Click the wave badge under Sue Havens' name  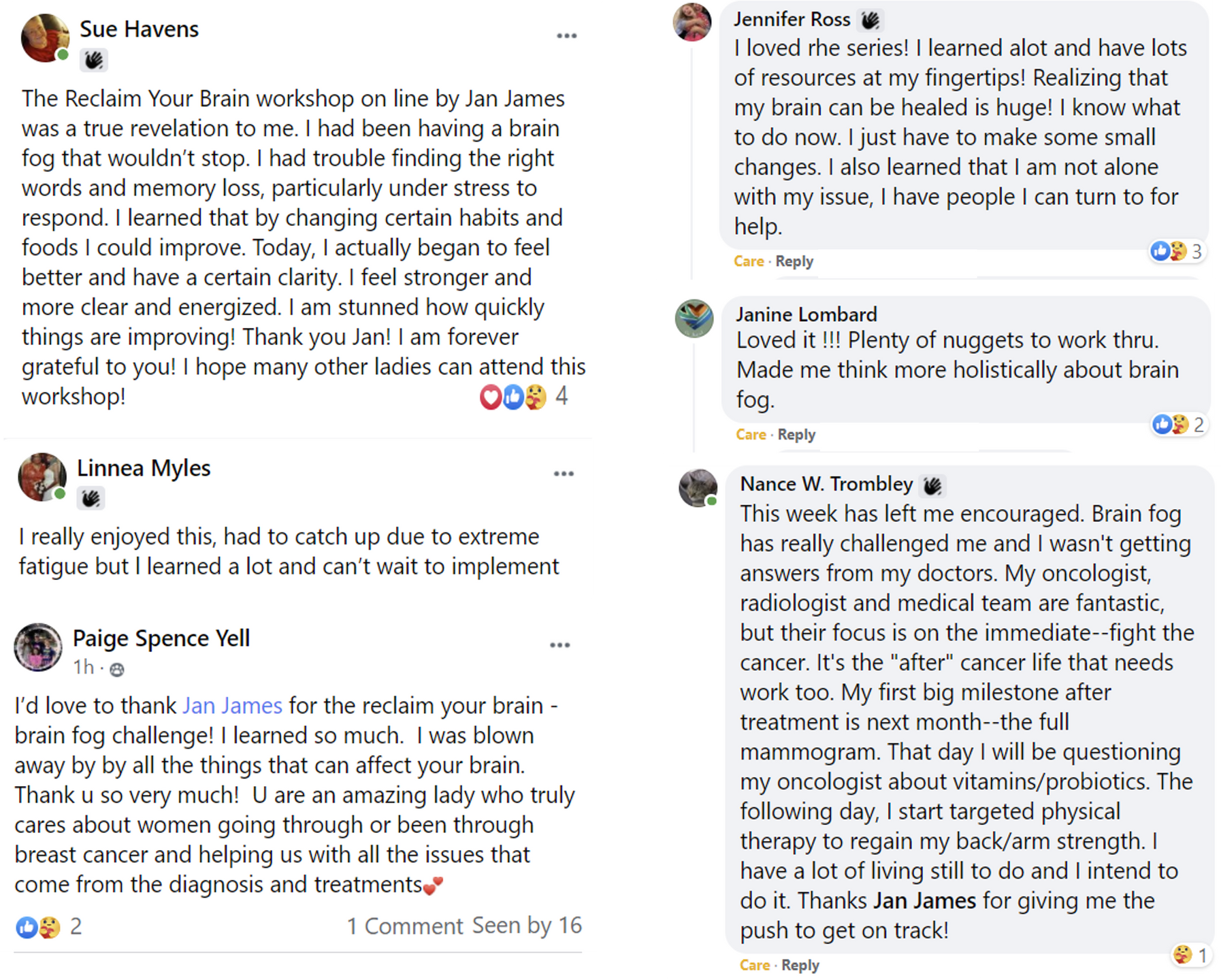(94, 61)
